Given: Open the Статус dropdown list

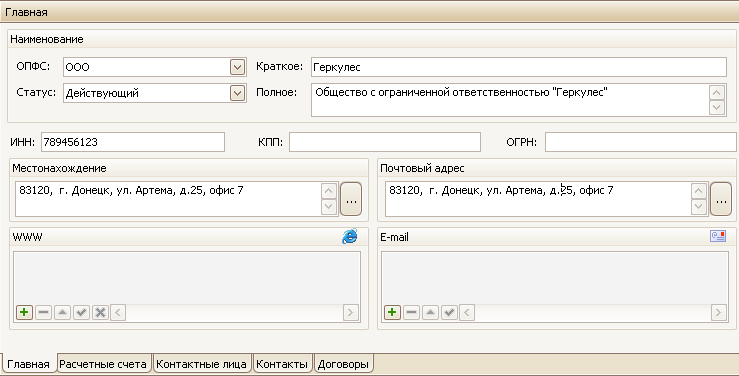Looking at the screenshot, I should (238, 93).
